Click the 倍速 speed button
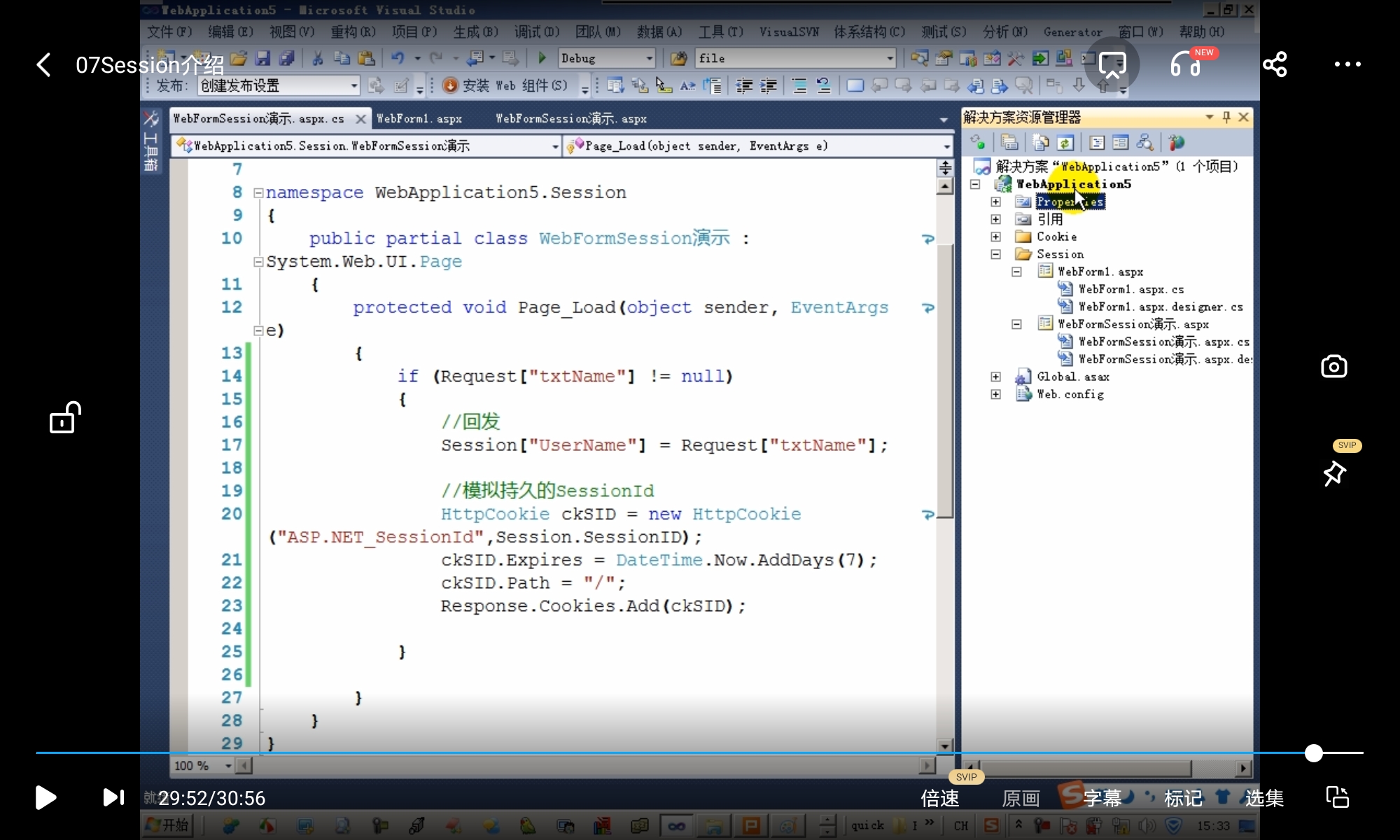The image size is (1400, 840). pyautogui.click(x=939, y=798)
